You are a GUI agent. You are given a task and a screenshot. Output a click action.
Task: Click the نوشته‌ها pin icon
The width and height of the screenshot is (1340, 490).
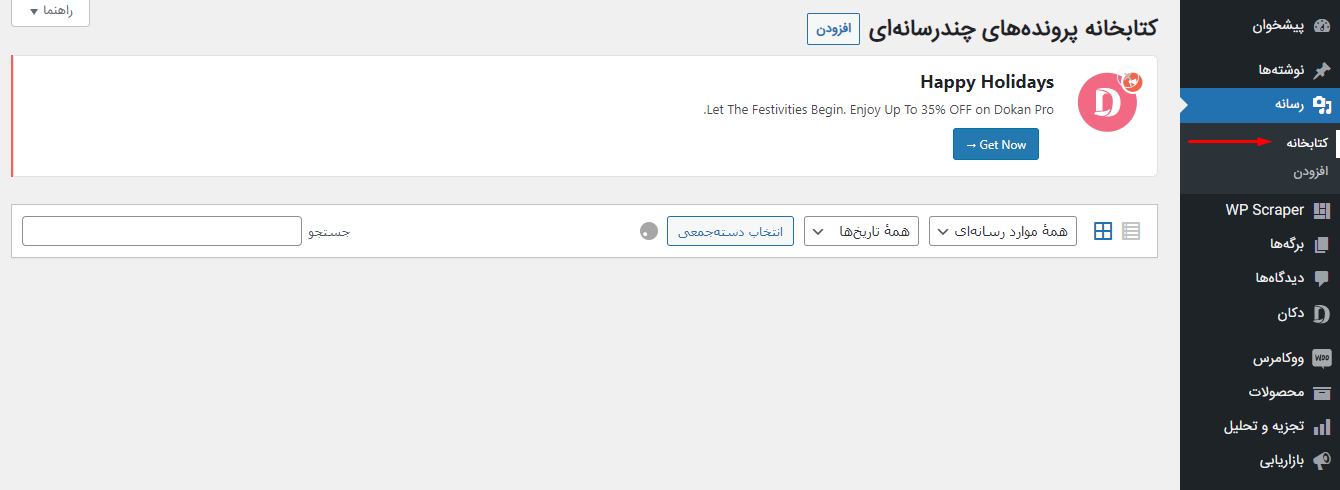(1321, 70)
